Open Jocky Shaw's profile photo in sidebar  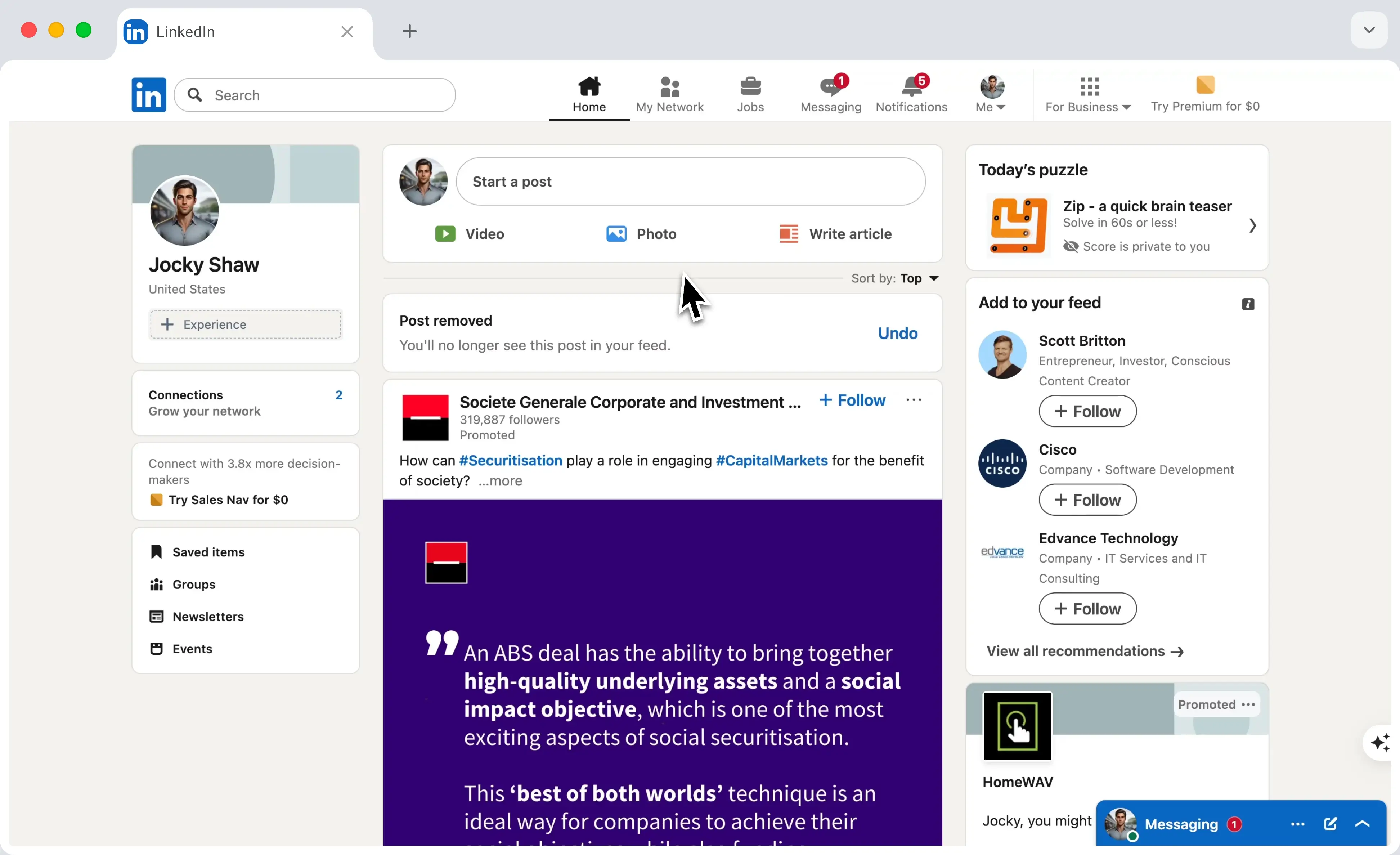(184, 211)
